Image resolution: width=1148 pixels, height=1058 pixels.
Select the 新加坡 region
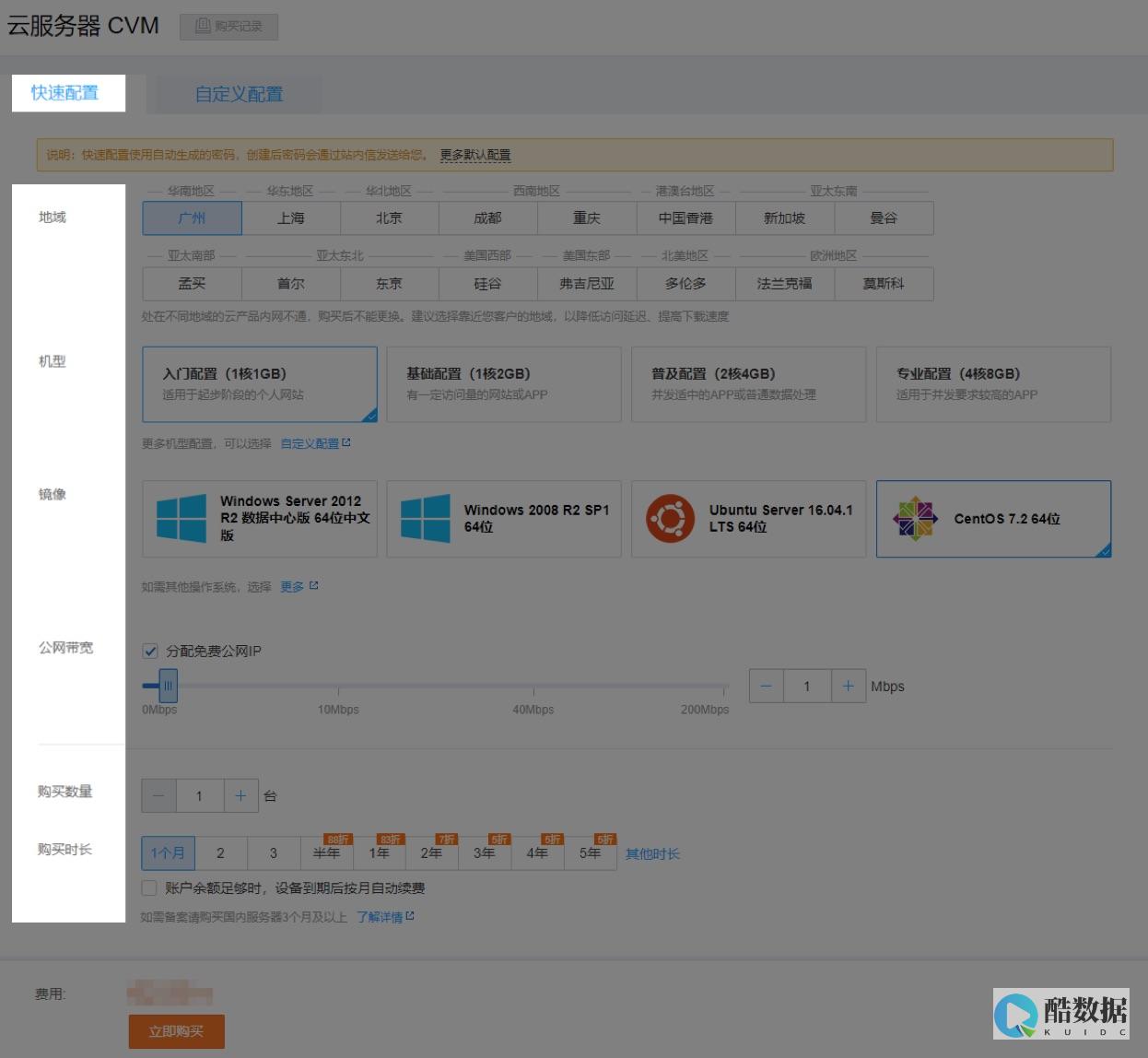784,218
